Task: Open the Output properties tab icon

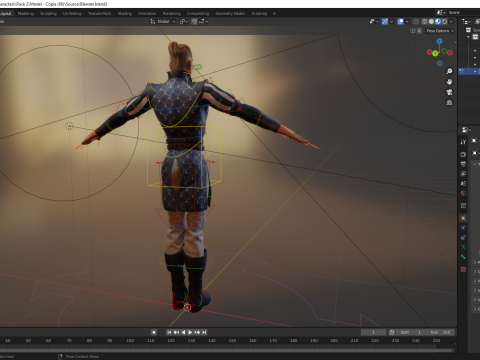Action: click(463, 164)
